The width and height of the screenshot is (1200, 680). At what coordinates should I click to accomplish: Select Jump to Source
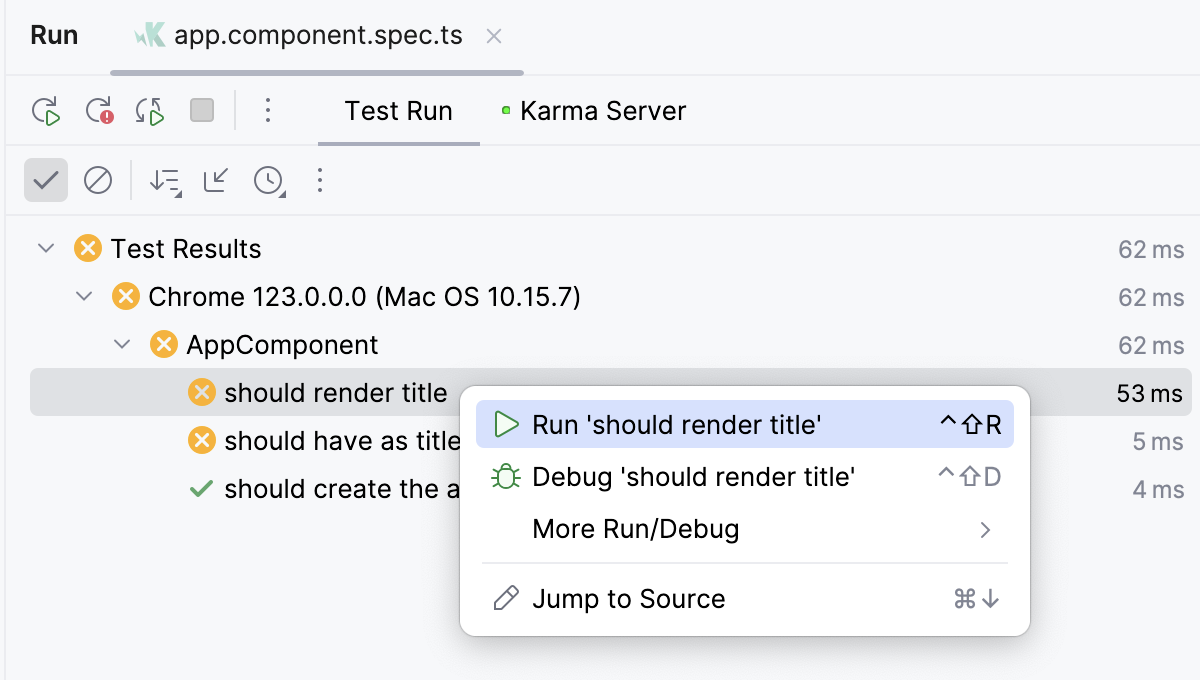tap(628, 599)
